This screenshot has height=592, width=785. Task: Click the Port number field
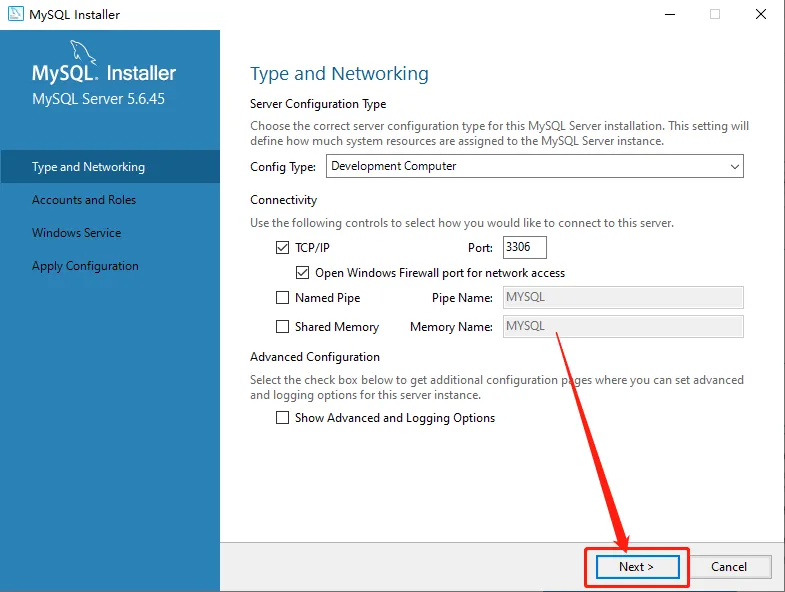pyautogui.click(x=525, y=247)
